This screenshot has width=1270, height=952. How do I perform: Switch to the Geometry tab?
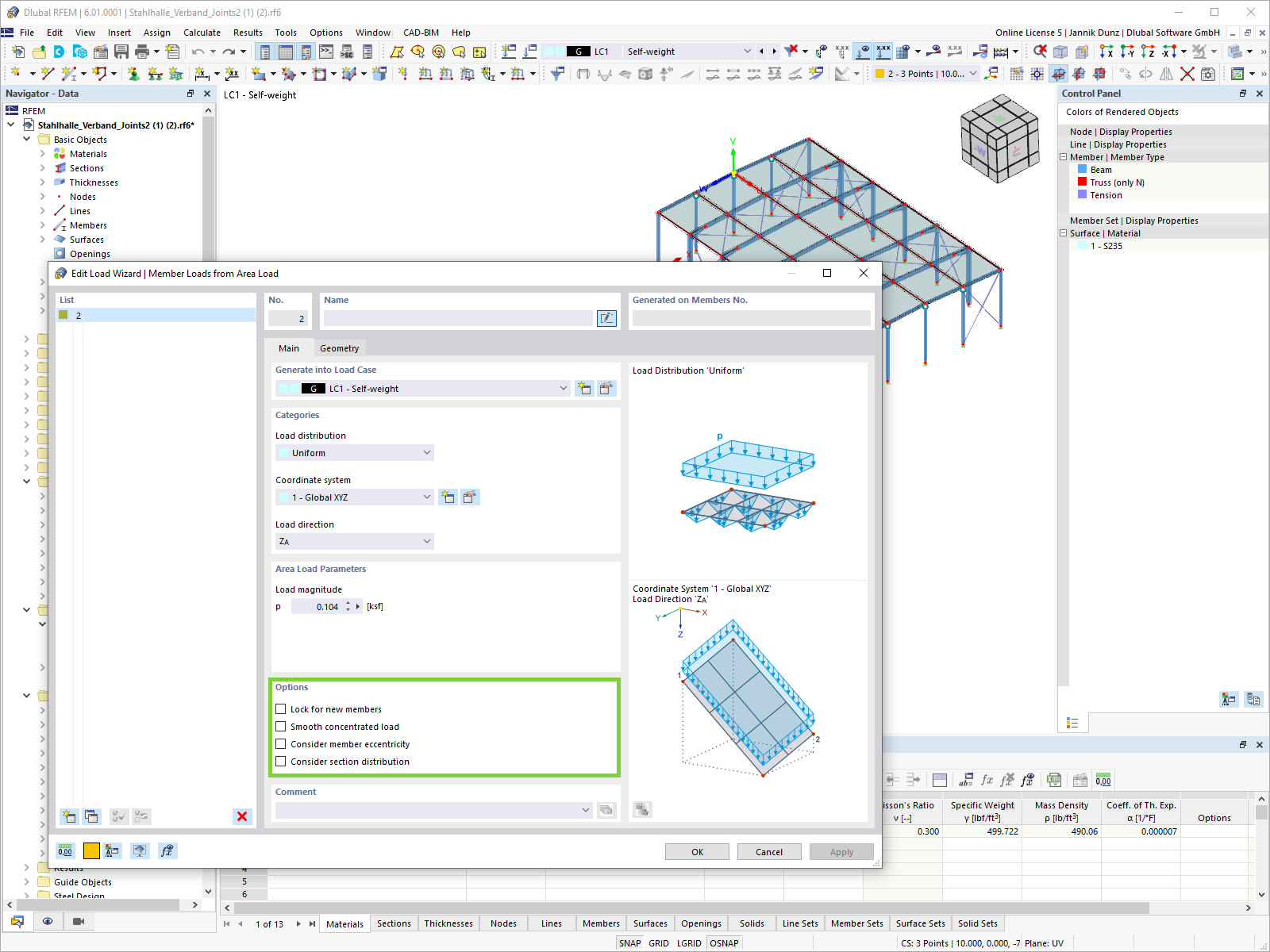coord(340,347)
